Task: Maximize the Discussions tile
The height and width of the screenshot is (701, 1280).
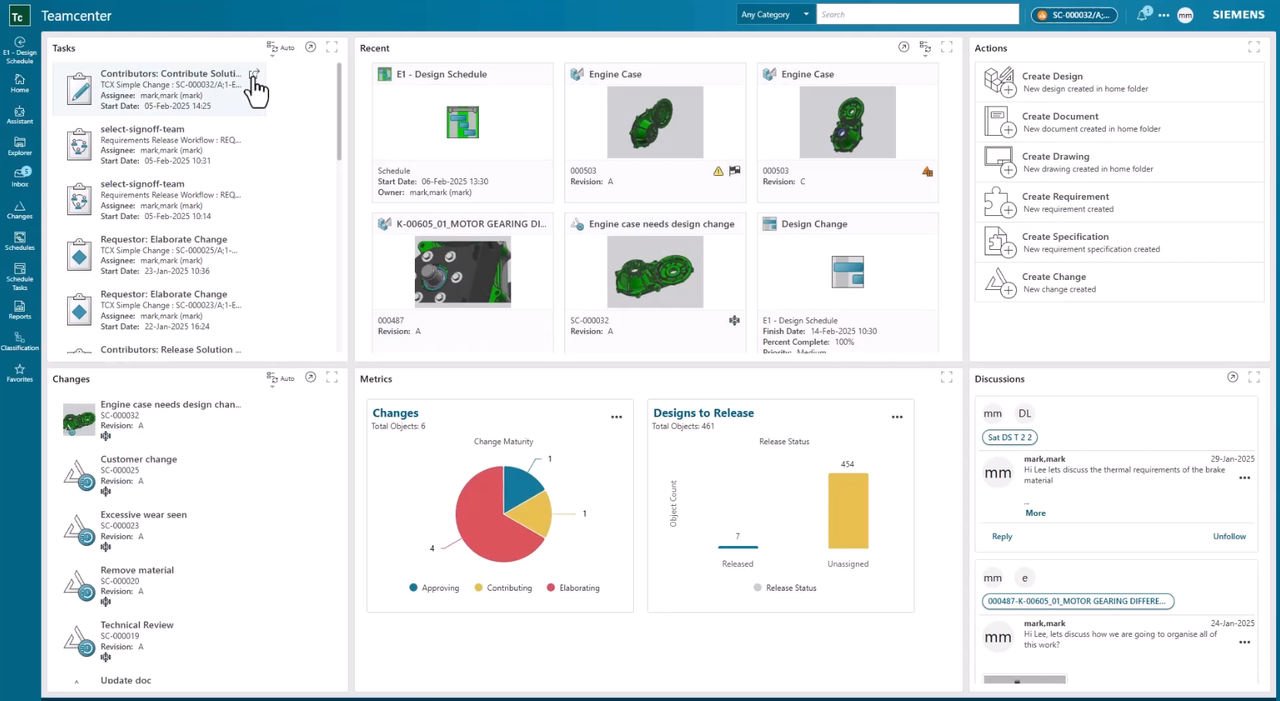Action: [x=1254, y=378]
